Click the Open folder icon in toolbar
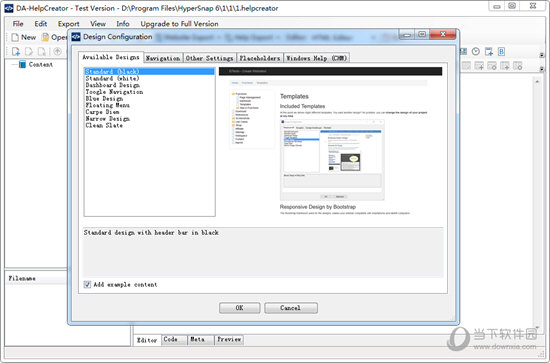Viewport: 550px width, 363px height. tap(46, 37)
